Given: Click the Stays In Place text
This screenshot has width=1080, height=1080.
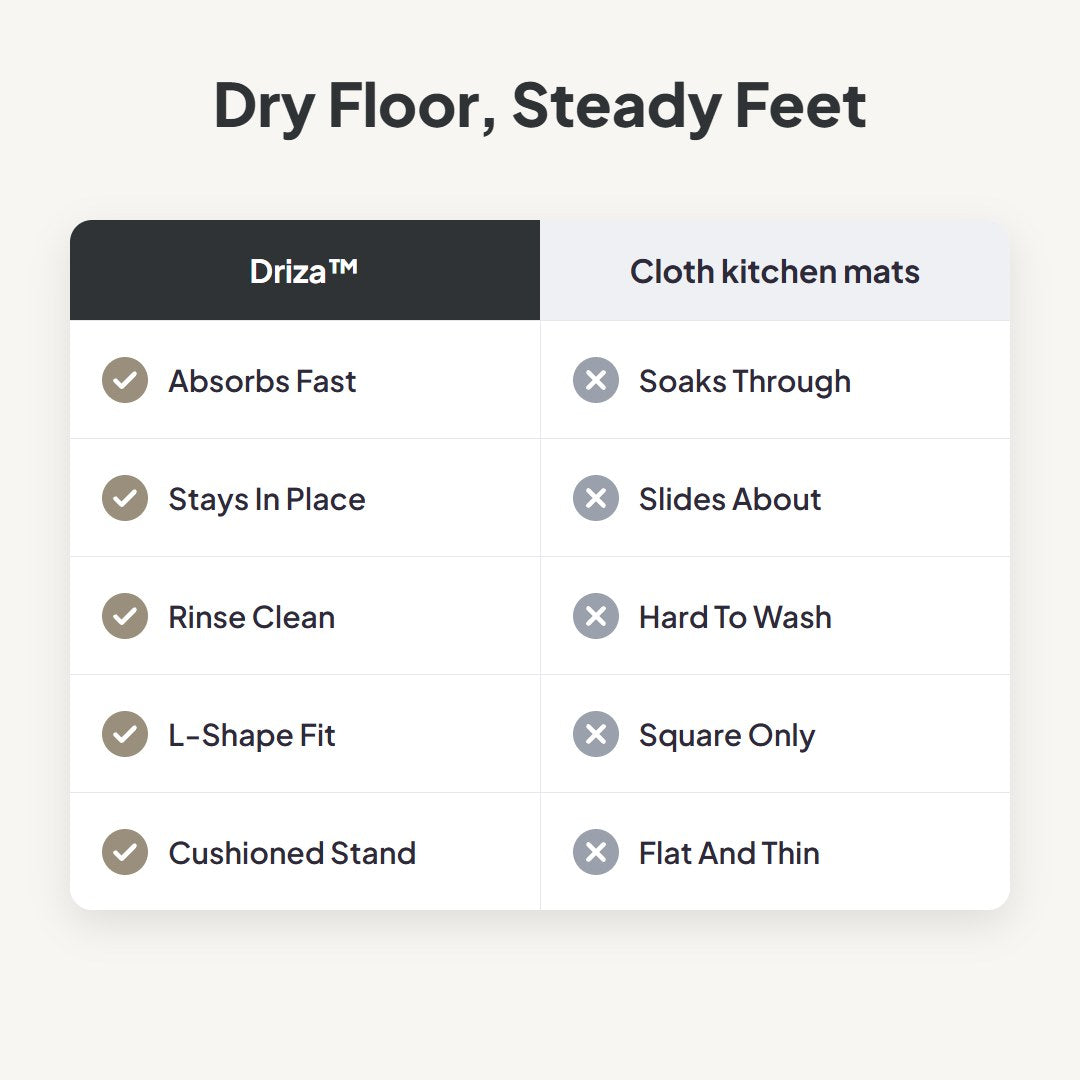Looking at the screenshot, I should tap(267, 499).
